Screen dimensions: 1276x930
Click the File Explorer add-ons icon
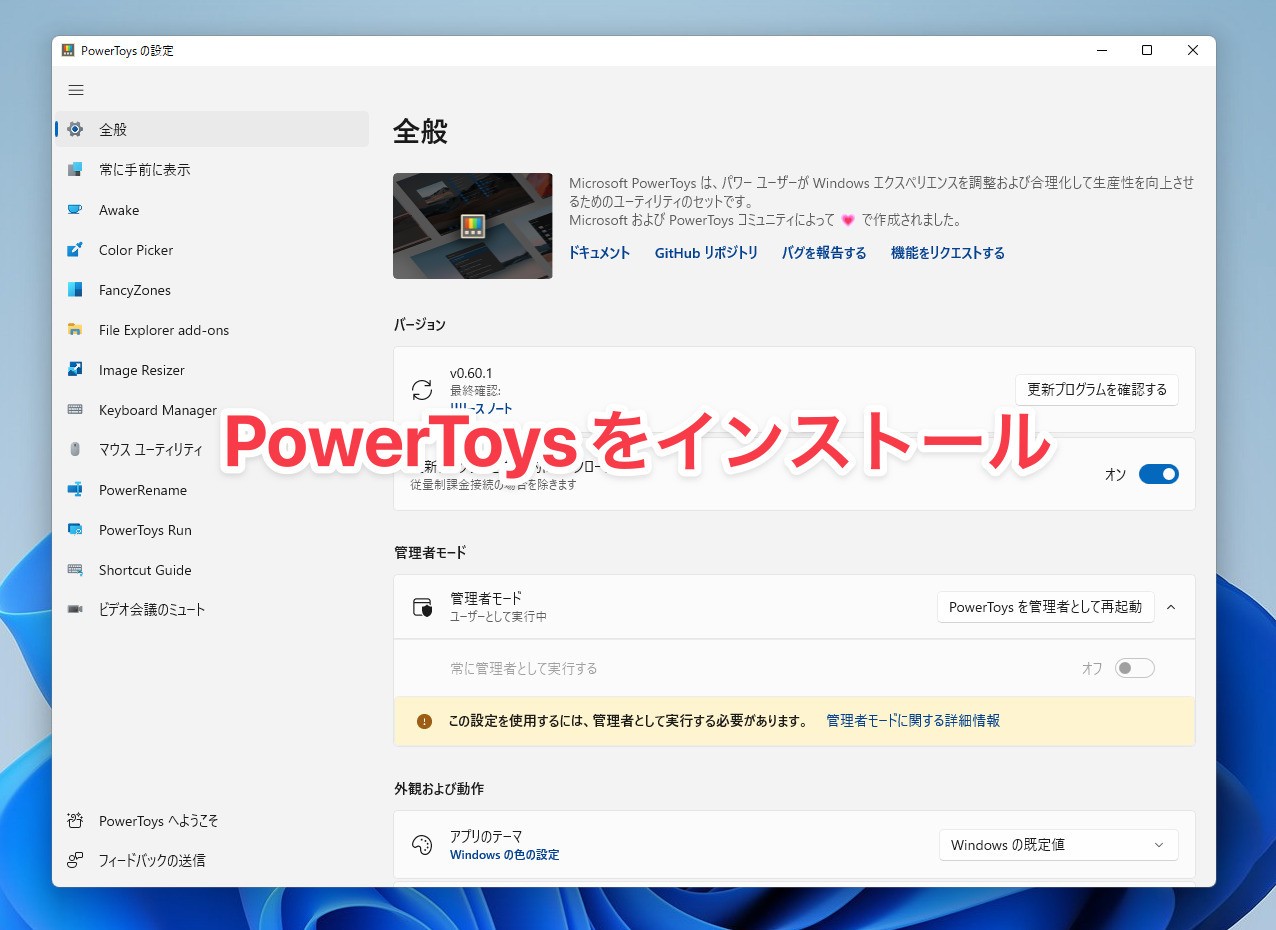click(x=75, y=330)
